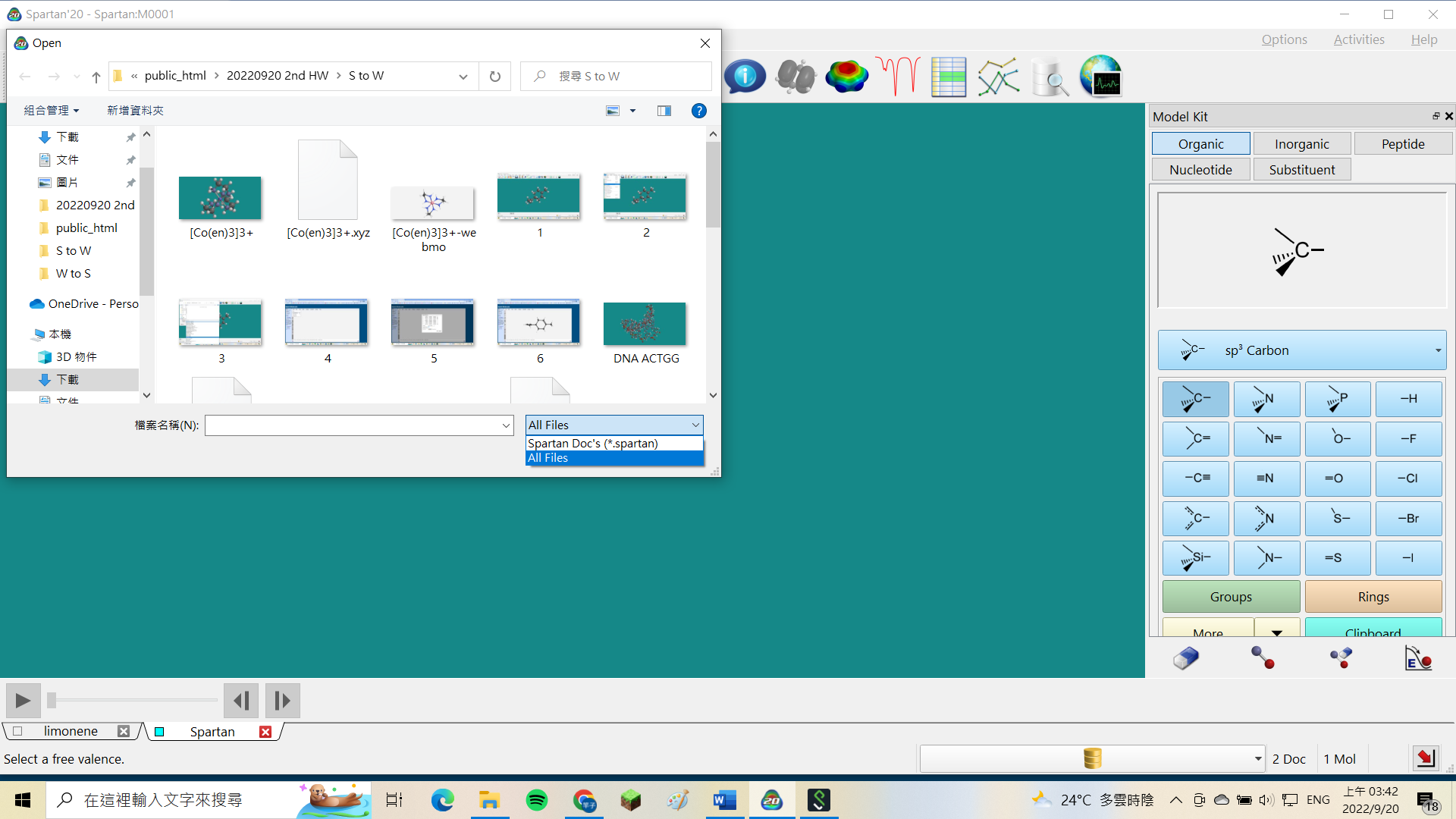Select the bromine –Br atom button
This screenshot has width=1456, height=819.
click(1408, 519)
